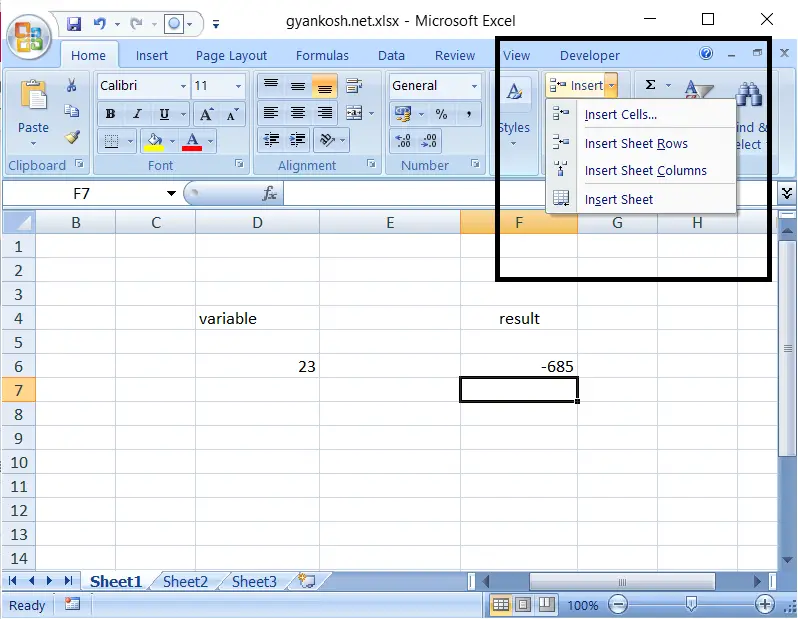The height and width of the screenshot is (619, 798).
Task: Click zoom in plus button
Action: pos(764,605)
